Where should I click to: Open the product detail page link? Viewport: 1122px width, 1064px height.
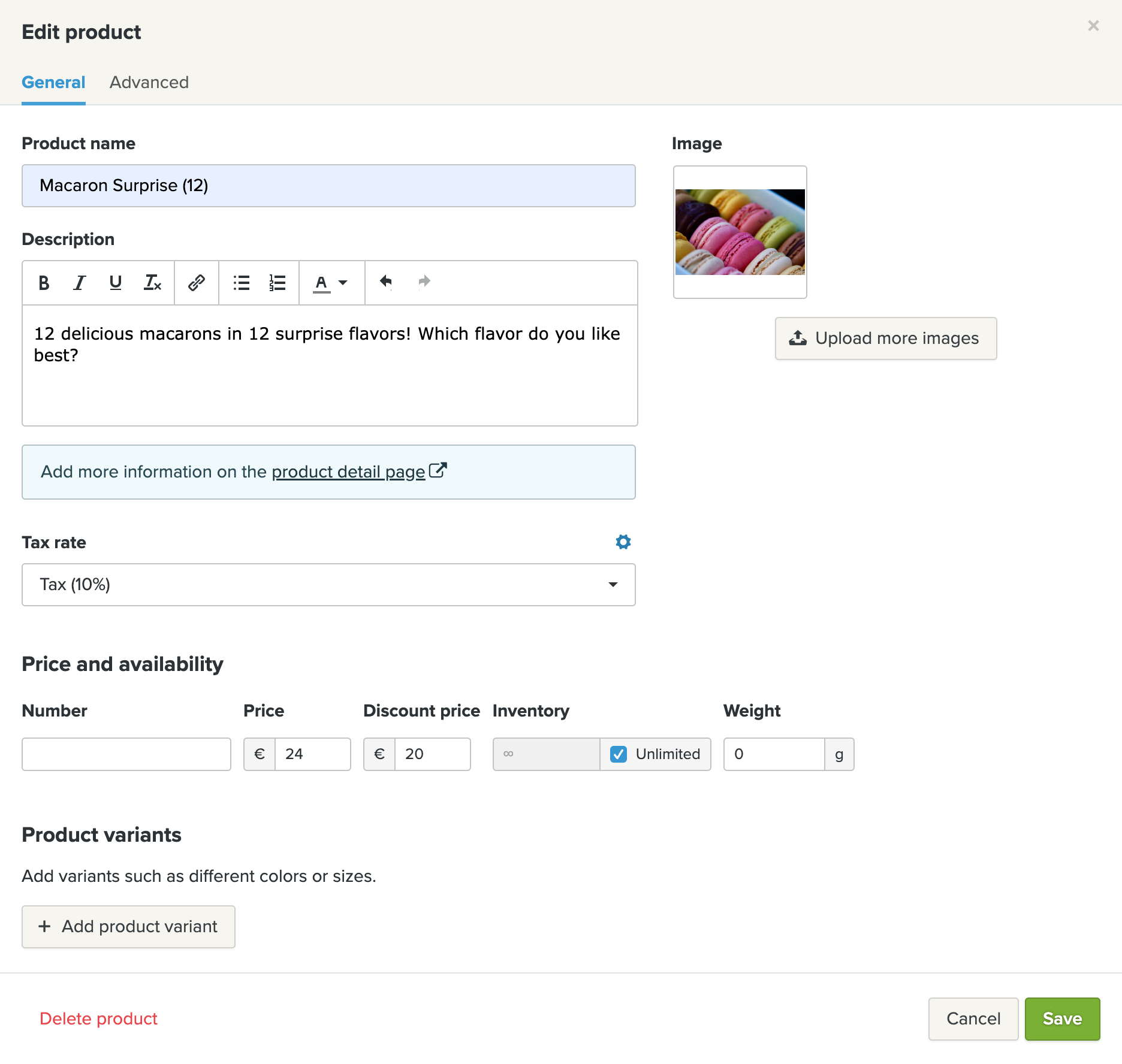click(x=349, y=472)
